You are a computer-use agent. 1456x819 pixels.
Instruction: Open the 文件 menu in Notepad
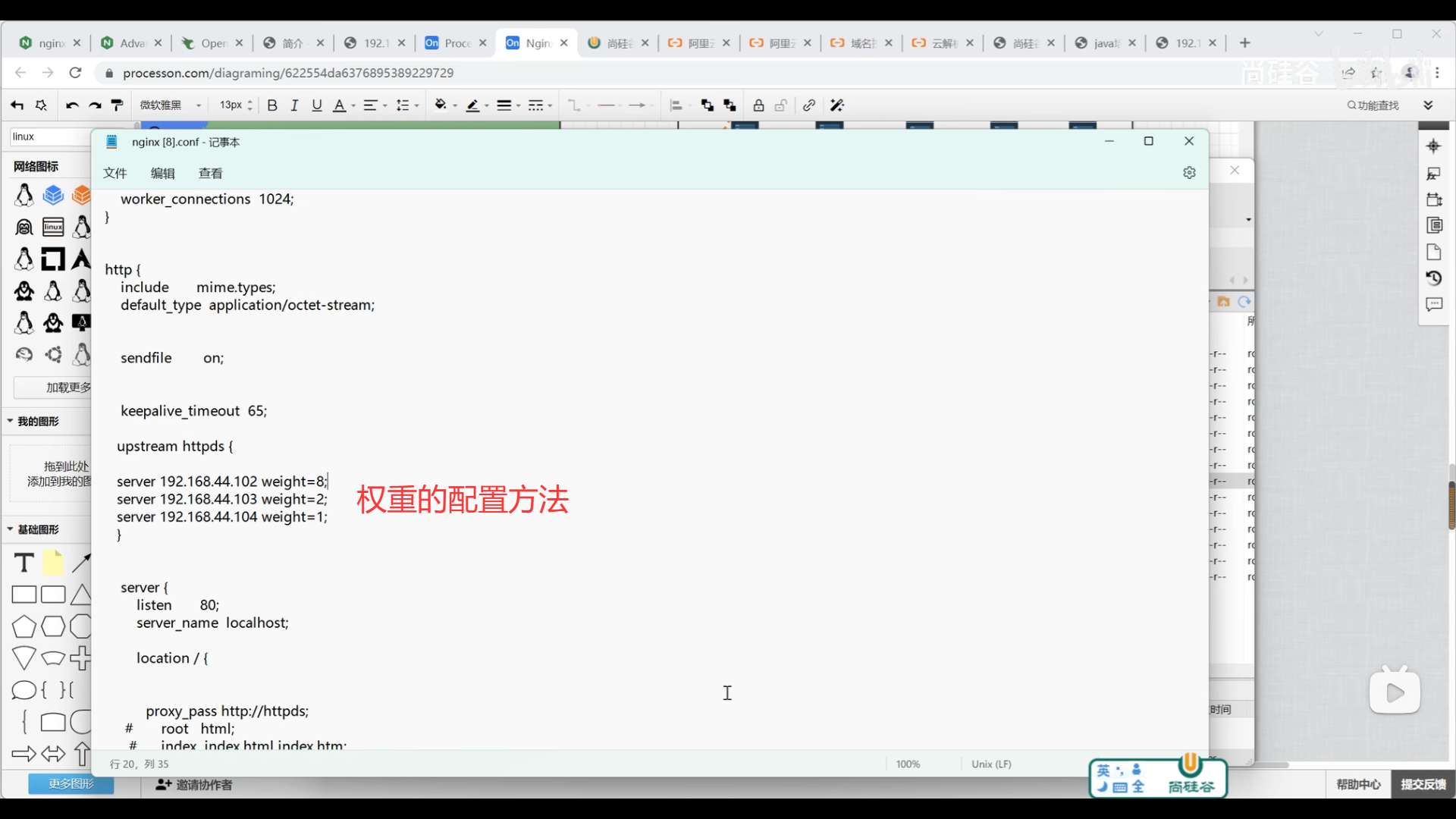pyautogui.click(x=115, y=173)
